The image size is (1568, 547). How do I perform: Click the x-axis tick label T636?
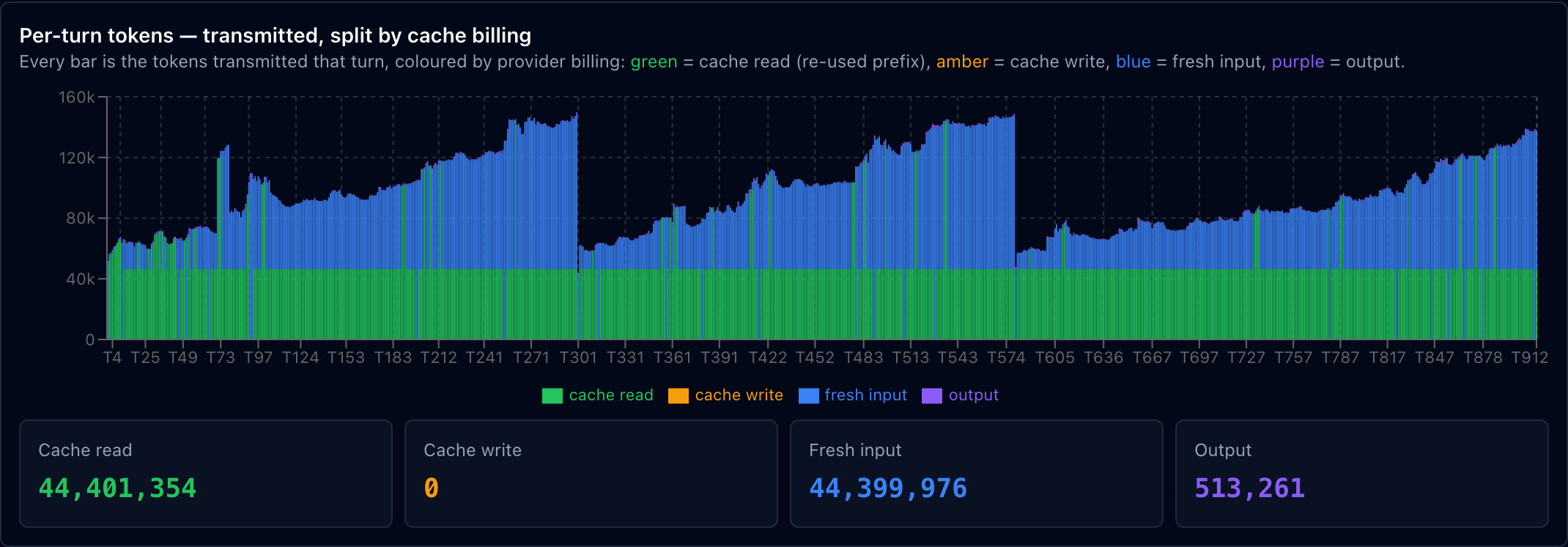[1103, 357]
